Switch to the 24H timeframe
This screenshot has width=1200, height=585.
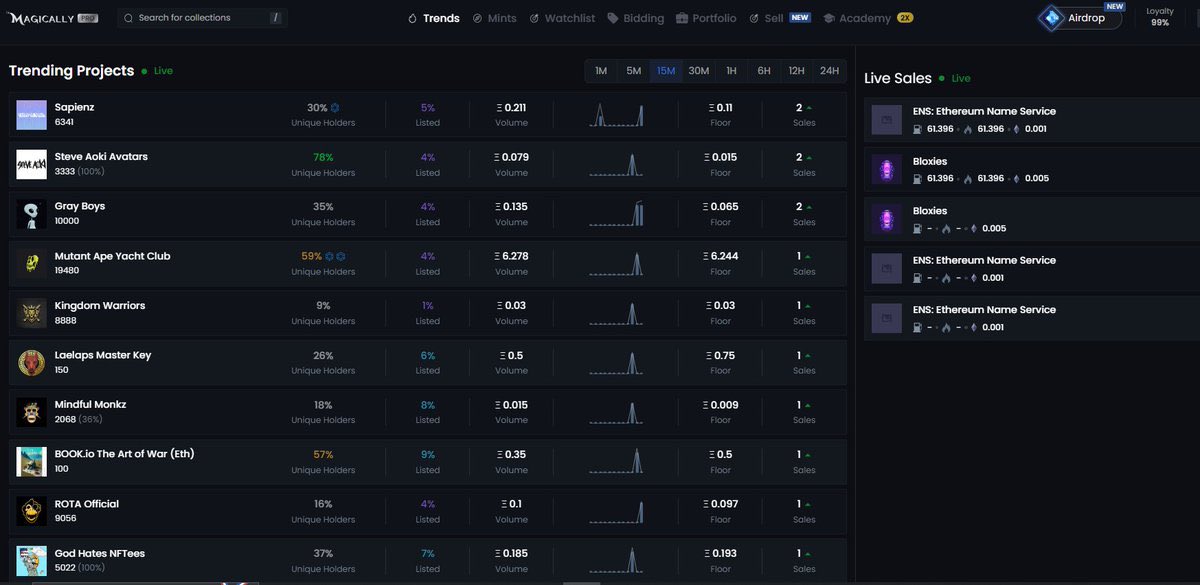pos(829,71)
